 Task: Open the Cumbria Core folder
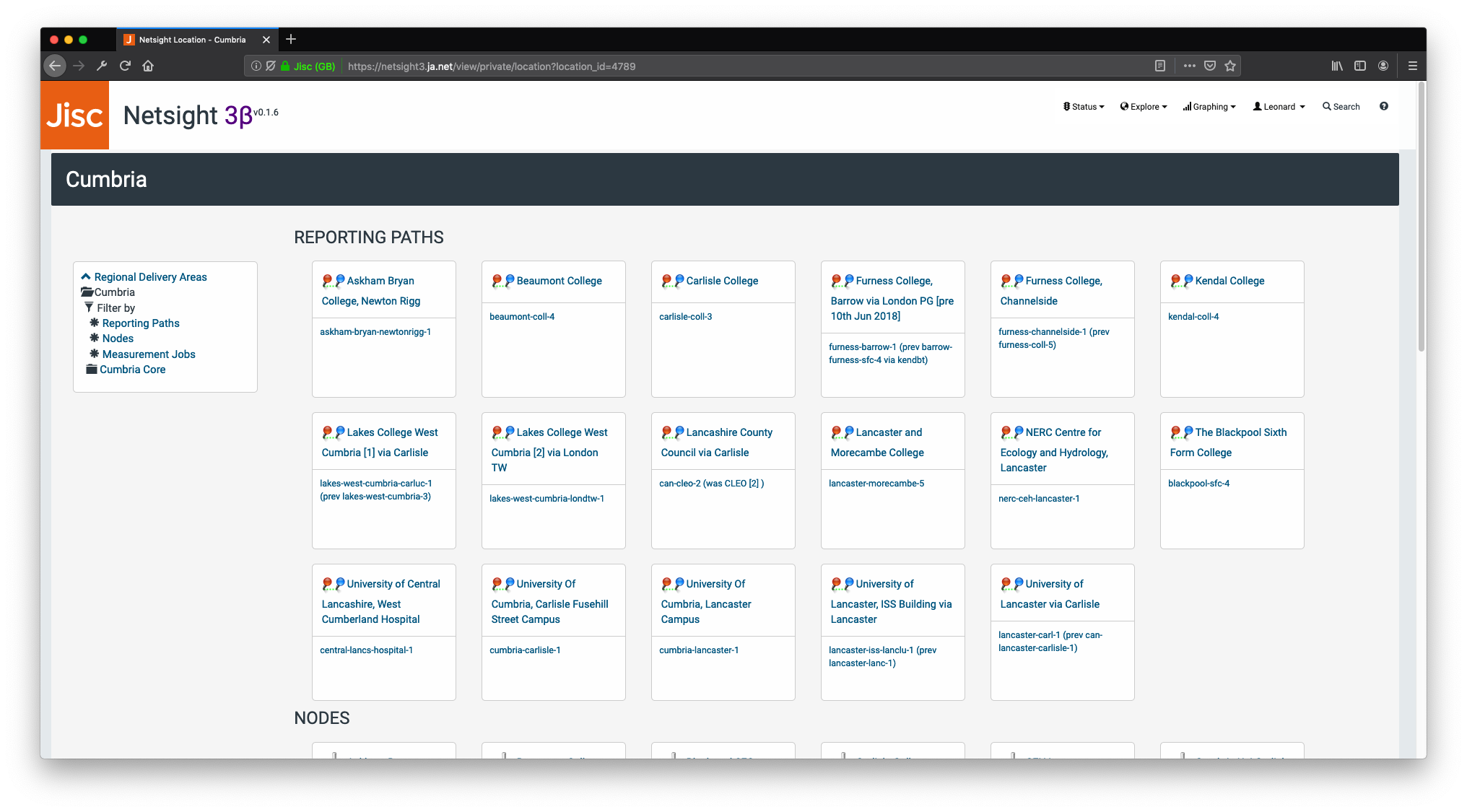point(133,370)
